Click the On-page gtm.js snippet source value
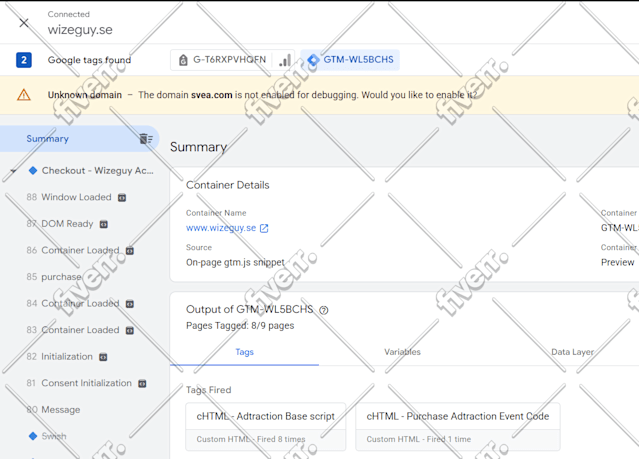 [235, 263]
